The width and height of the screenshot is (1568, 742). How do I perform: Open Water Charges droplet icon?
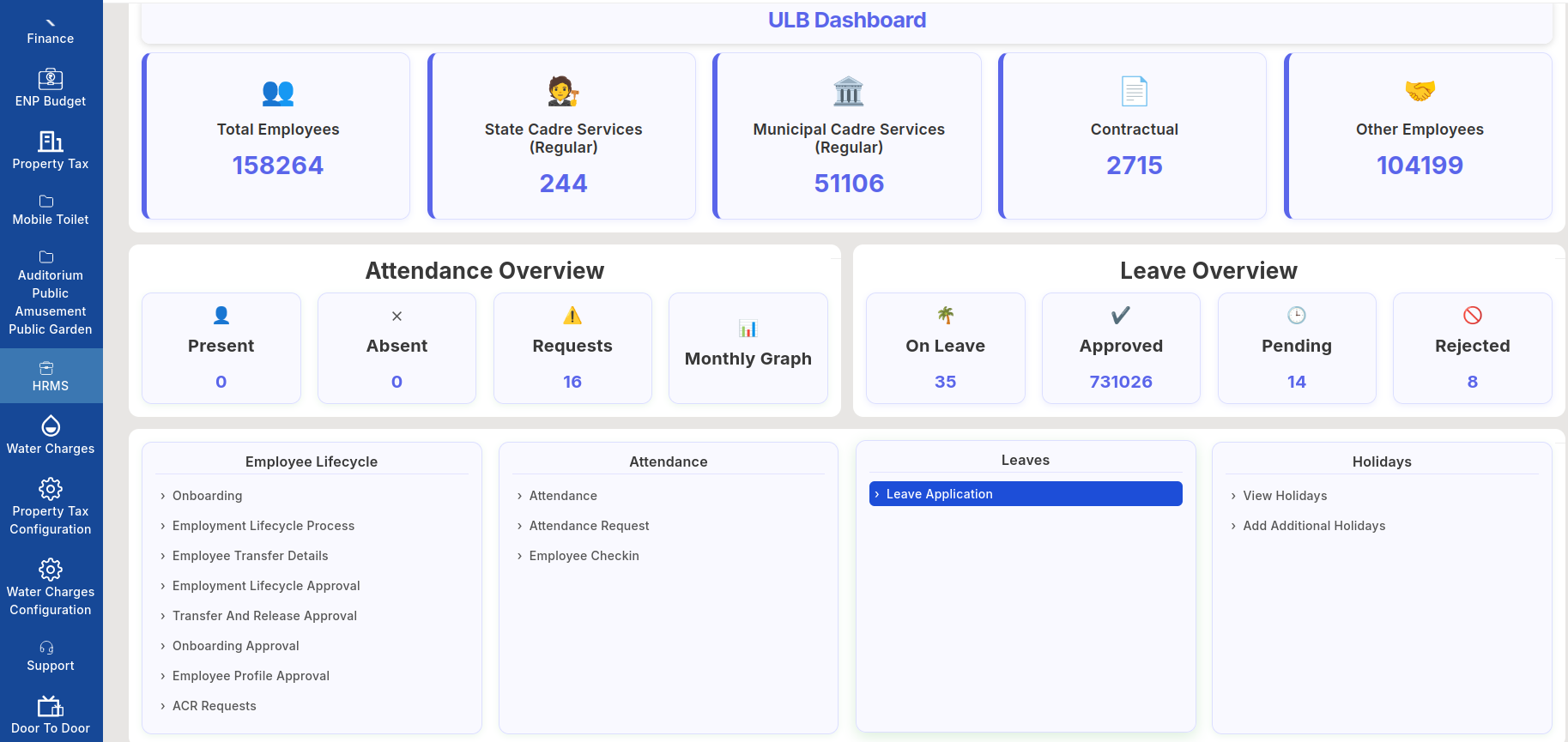51,425
